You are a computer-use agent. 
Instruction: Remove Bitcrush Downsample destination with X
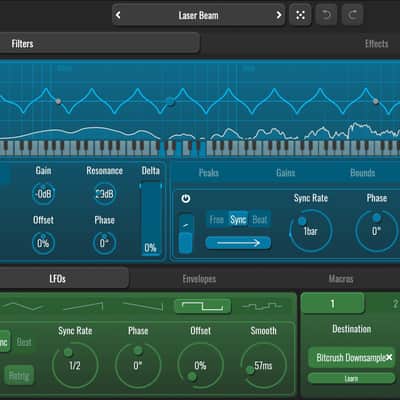389,357
